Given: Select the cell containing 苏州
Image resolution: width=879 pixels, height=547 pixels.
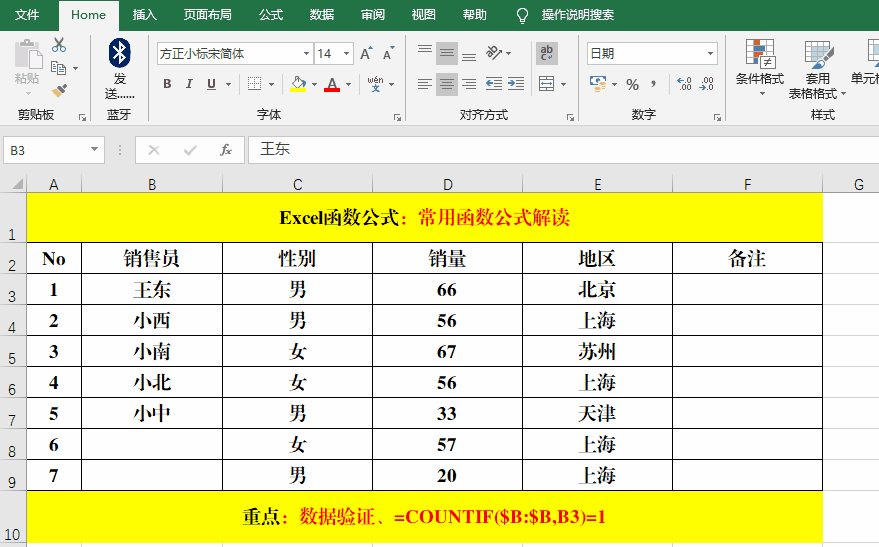Looking at the screenshot, I should click(x=597, y=351).
